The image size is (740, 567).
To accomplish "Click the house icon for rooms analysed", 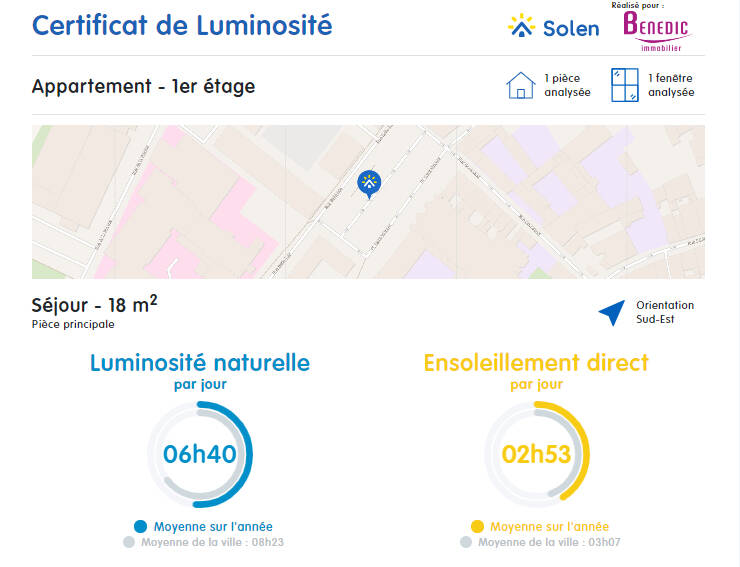I will pyautogui.click(x=521, y=85).
